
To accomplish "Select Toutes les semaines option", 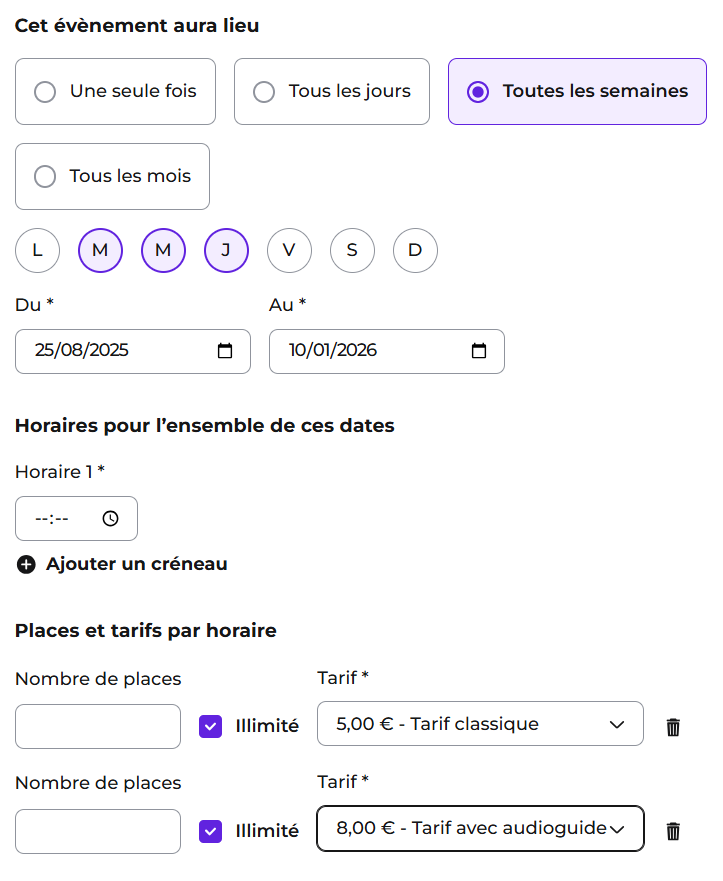I will [577, 92].
